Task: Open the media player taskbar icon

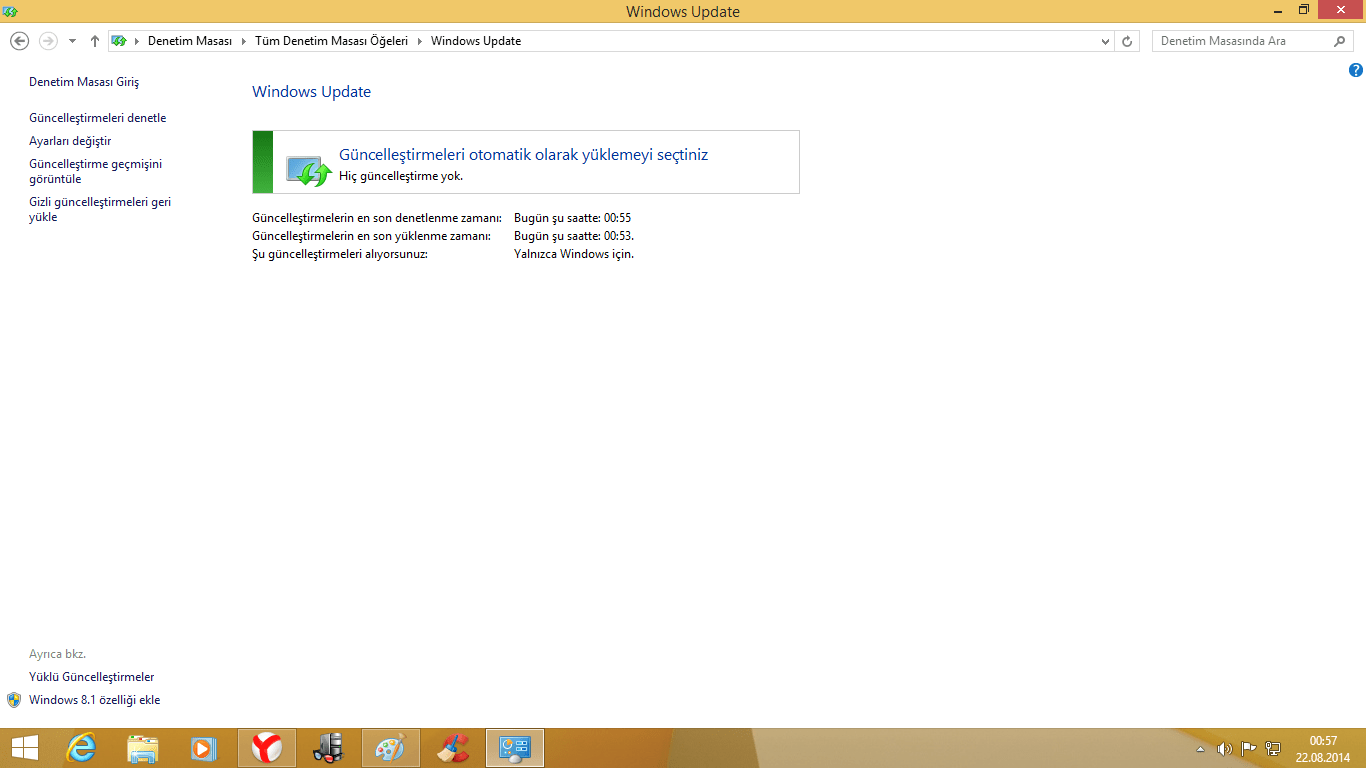Action: tap(204, 748)
